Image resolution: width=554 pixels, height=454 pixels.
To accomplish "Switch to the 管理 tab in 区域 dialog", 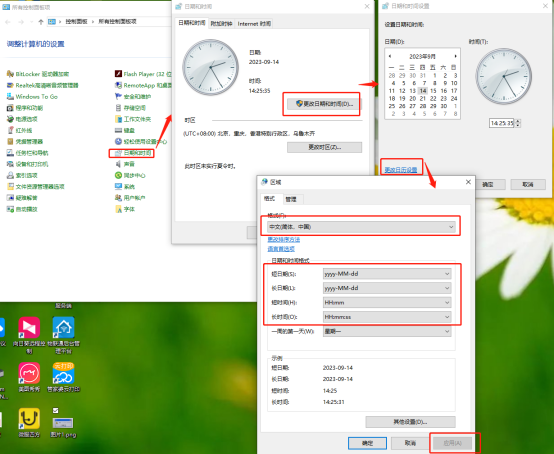I will (x=291, y=199).
